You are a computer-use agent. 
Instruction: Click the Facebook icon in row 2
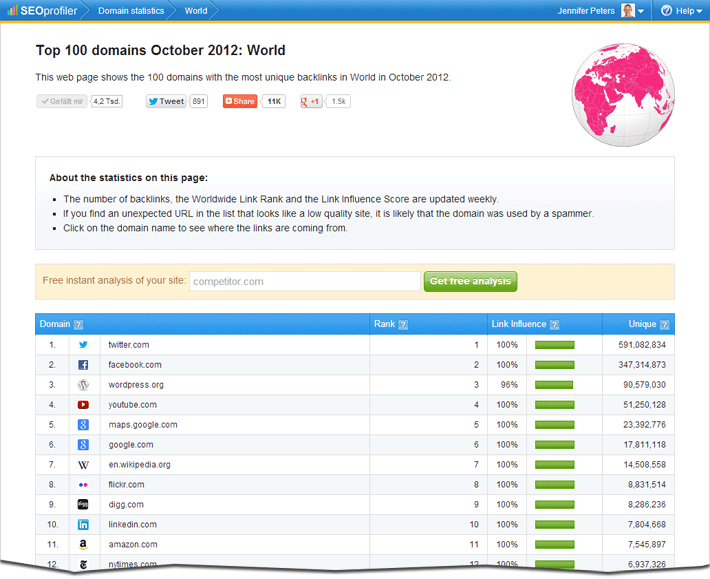(x=83, y=365)
